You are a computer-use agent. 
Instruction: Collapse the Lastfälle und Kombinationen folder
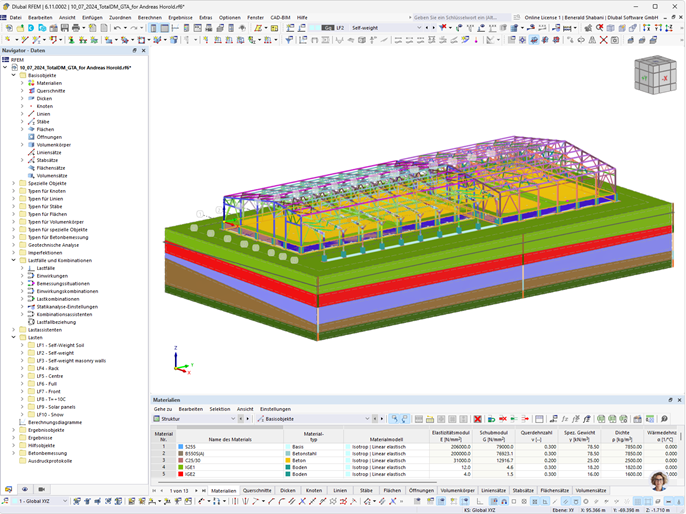point(14,260)
